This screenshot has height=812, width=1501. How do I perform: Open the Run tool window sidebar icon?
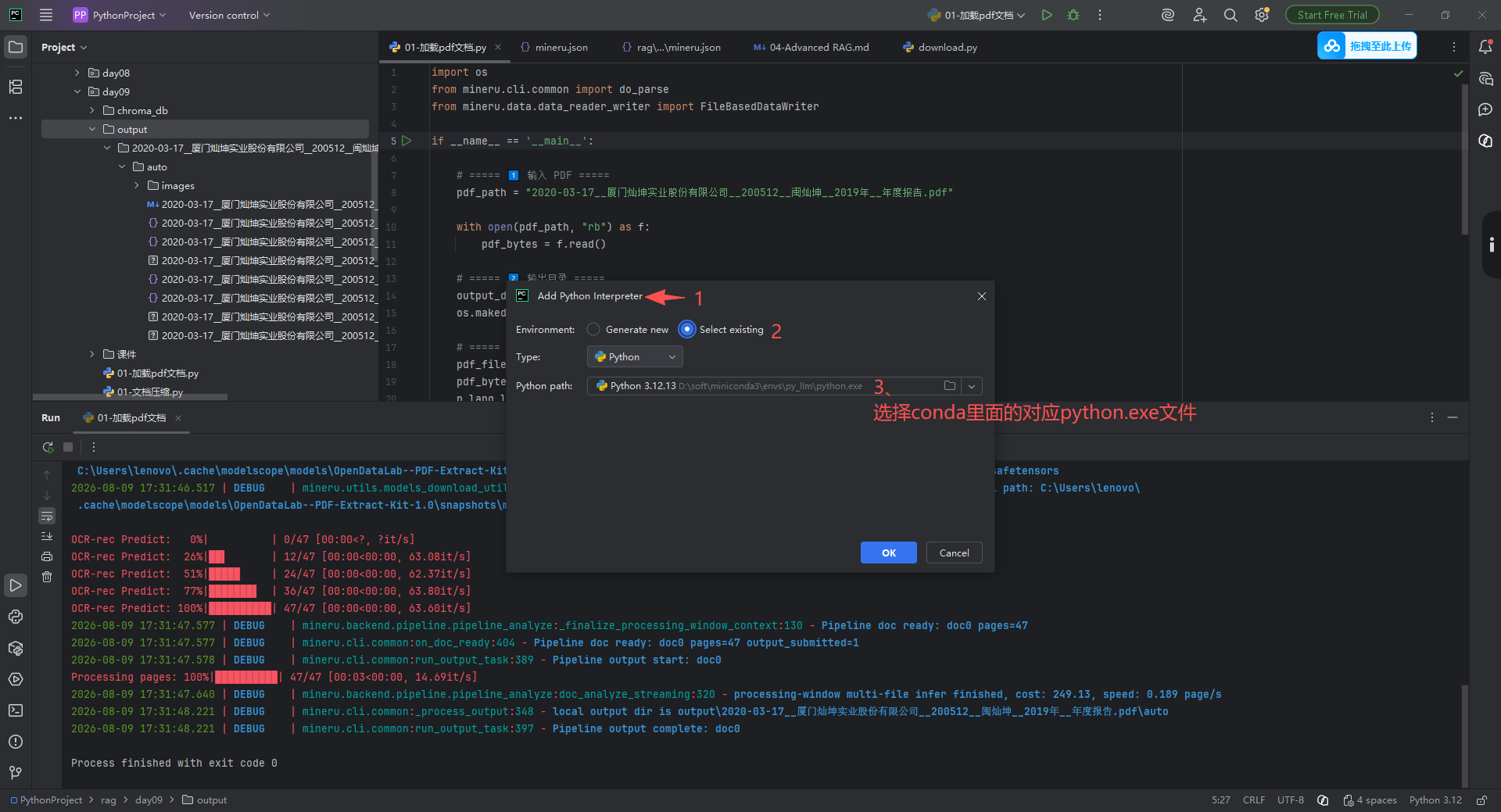16,585
